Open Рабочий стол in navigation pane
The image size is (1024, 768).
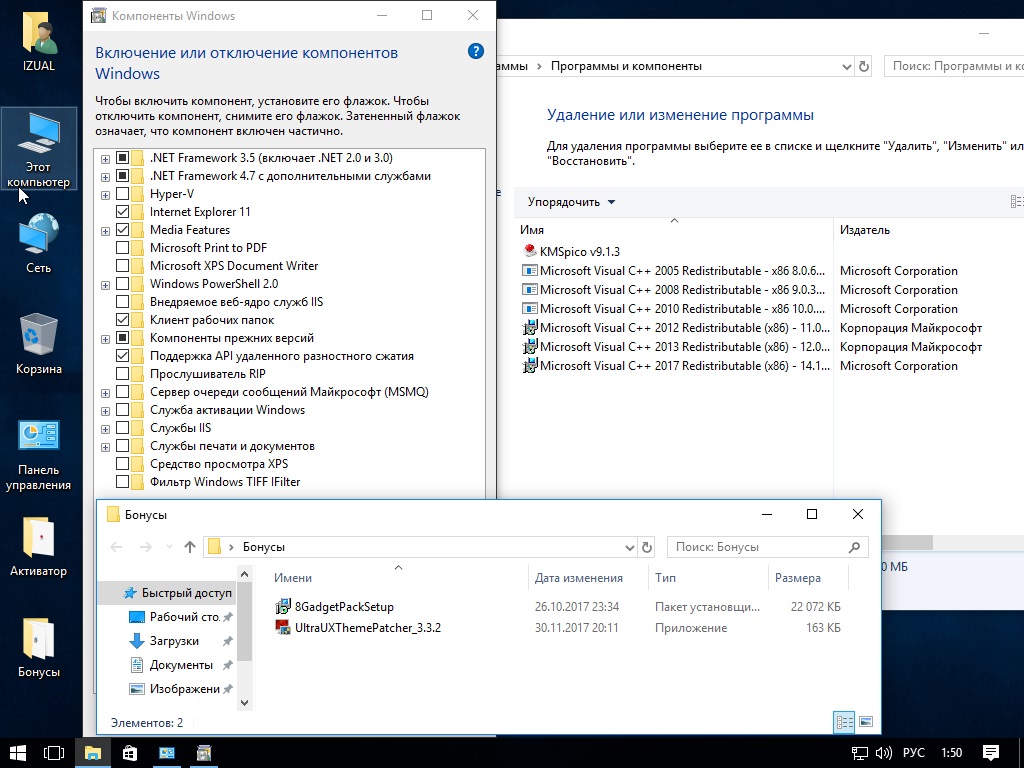(183, 616)
